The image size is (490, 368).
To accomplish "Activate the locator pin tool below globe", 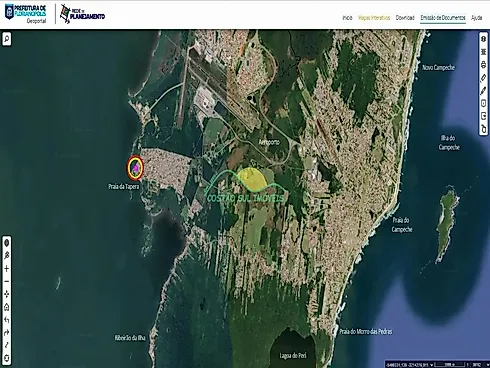I will (6, 256).
